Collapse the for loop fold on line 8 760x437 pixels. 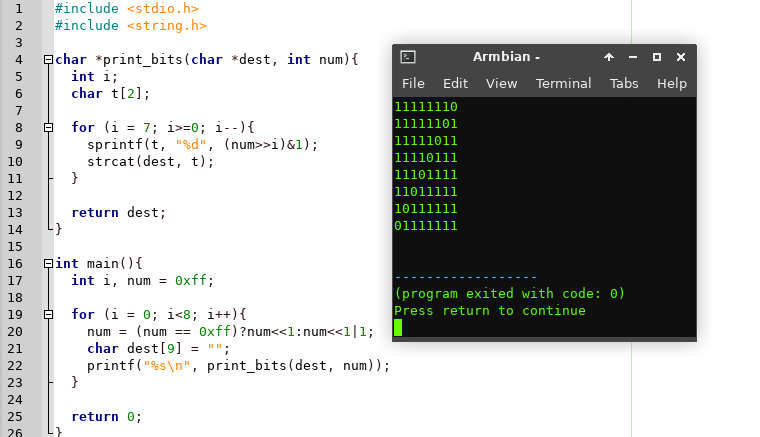click(48, 127)
